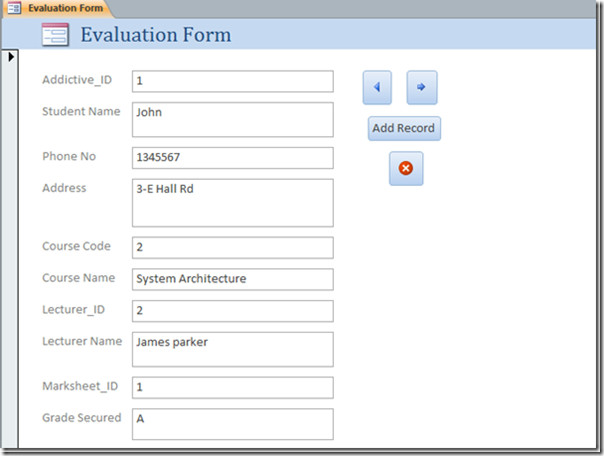Click the Course Name field System Architecture
The width and height of the screenshot is (604, 456).
coord(233,279)
